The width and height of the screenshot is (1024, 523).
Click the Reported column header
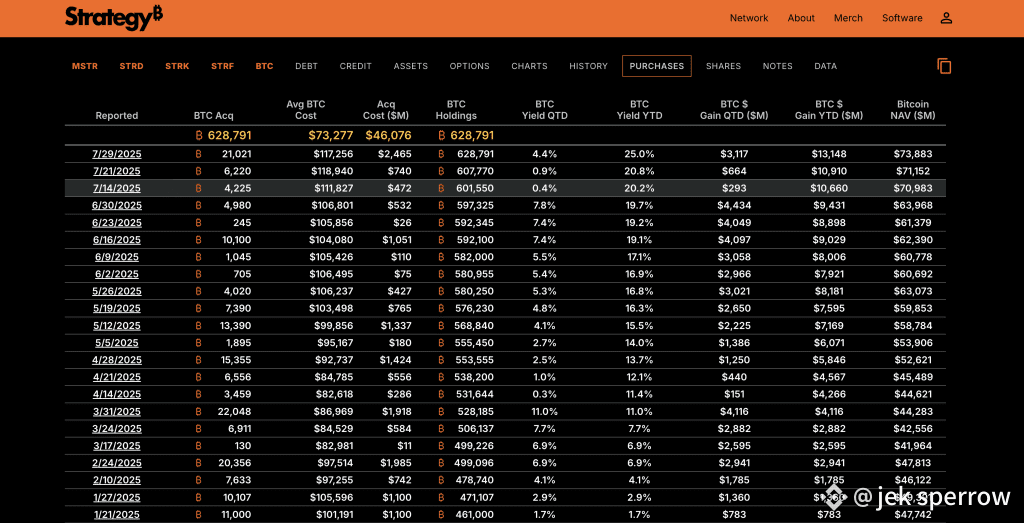coord(117,116)
